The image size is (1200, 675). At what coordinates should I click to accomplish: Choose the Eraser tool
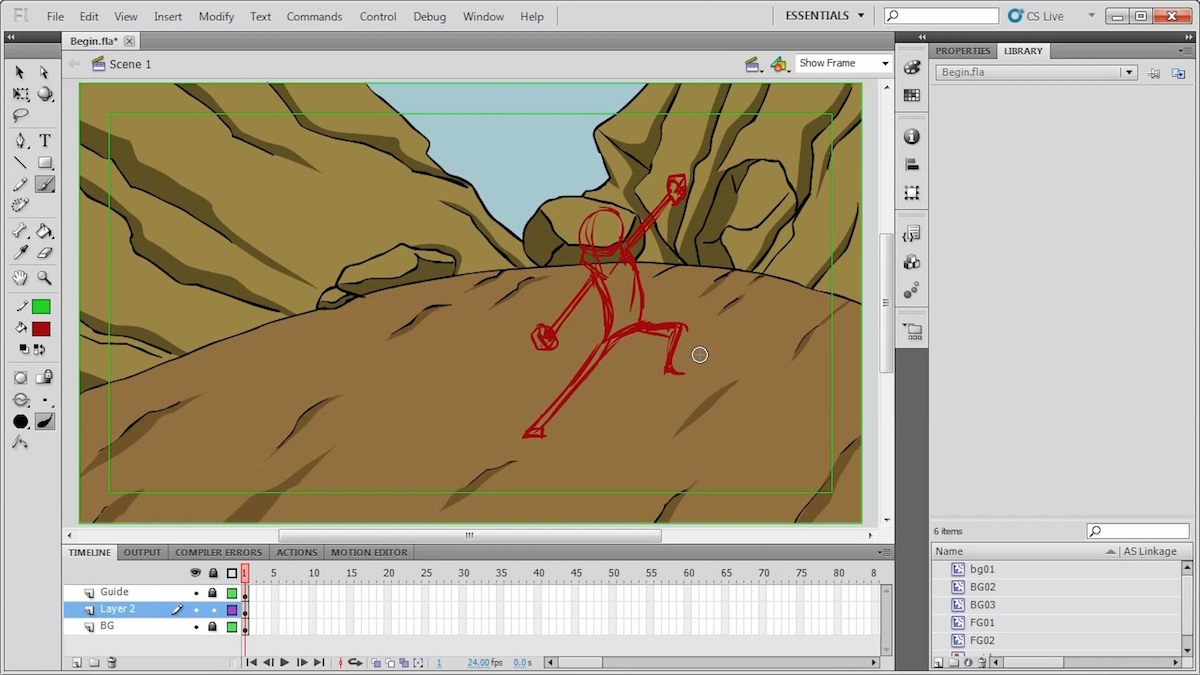45,254
